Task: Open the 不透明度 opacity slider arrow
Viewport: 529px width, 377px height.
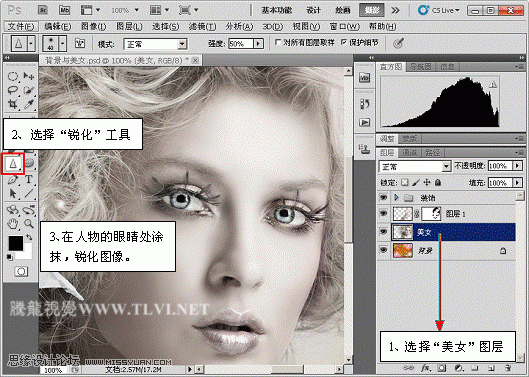Action: coord(517,166)
